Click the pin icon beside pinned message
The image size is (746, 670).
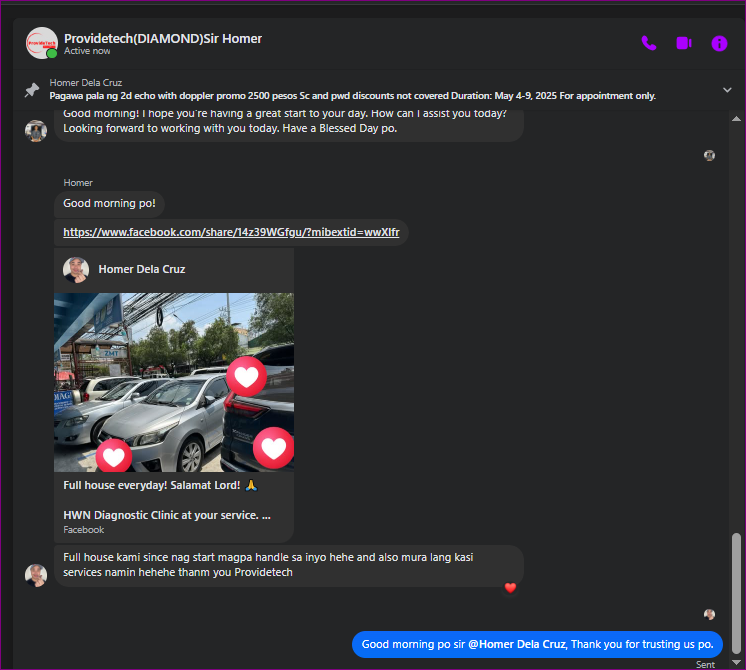click(32, 90)
